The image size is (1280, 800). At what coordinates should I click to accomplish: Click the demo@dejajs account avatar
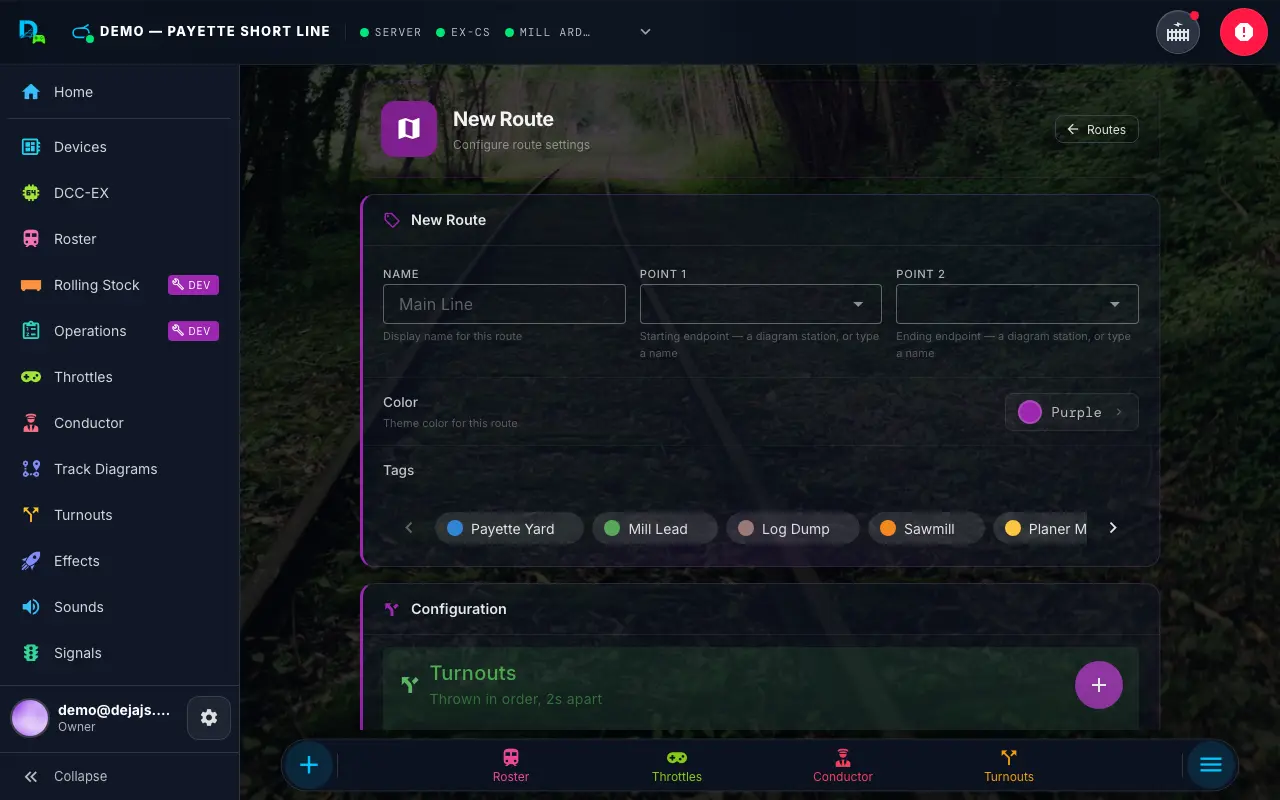pos(30,718)
